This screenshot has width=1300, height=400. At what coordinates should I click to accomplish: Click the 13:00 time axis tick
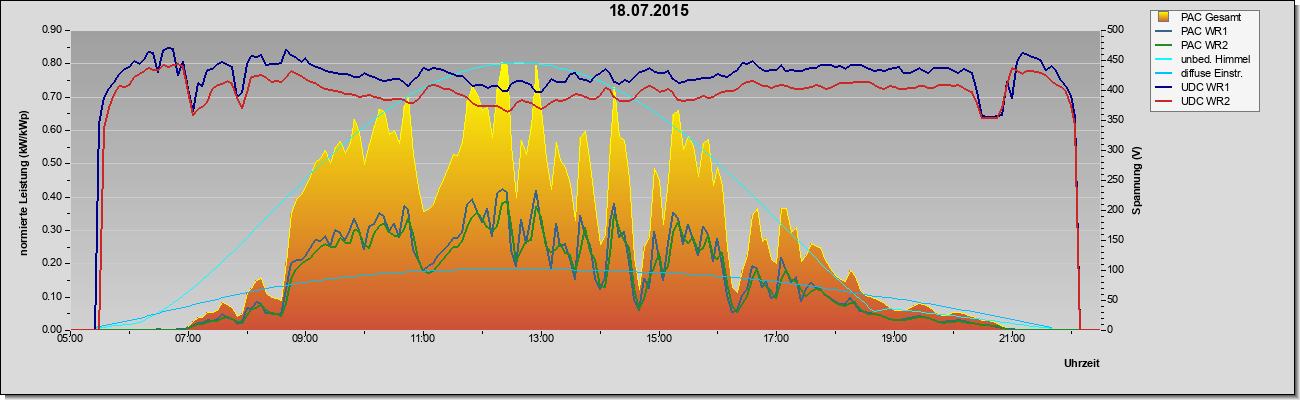pyautogui.click(x=541, y=340)
